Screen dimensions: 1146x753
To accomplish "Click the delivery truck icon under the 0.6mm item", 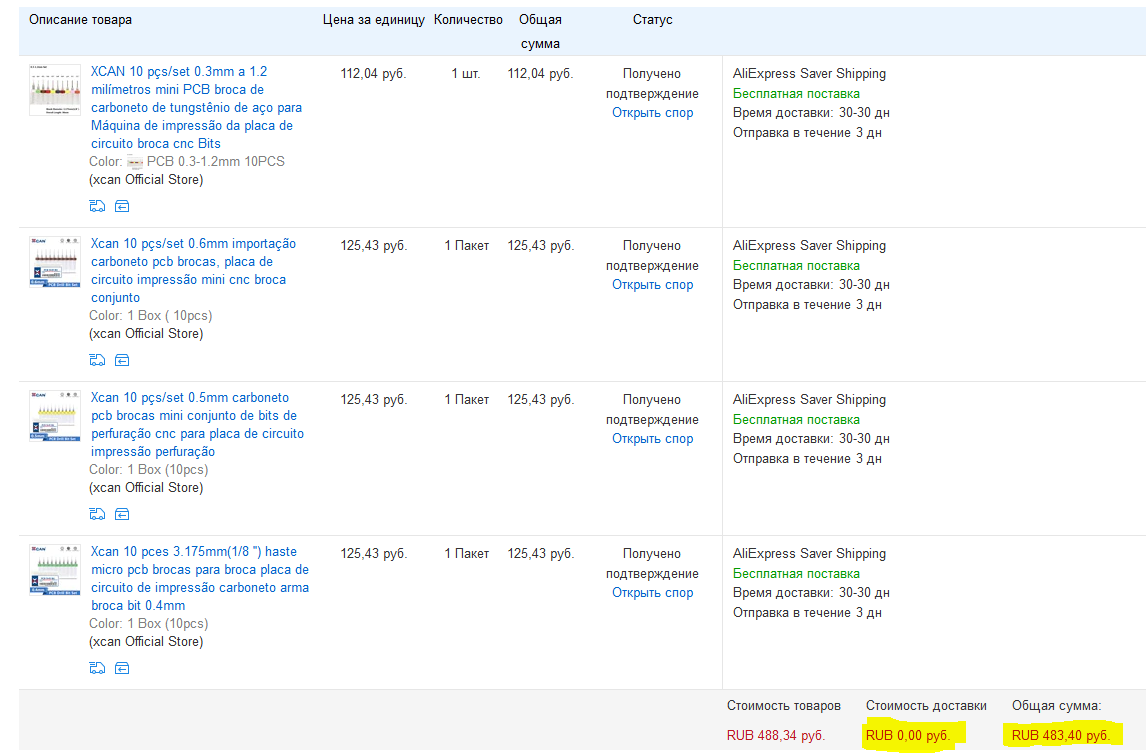I will tap(97, 360).
